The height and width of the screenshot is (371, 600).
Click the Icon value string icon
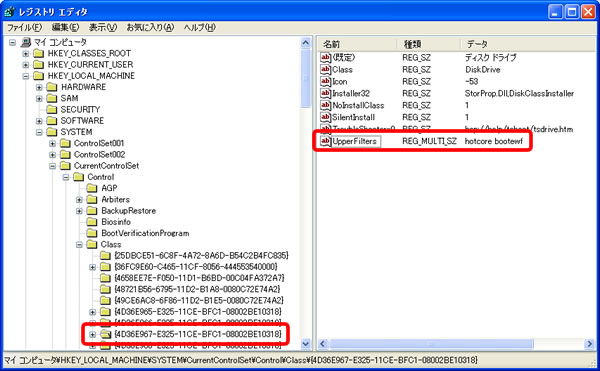(x=325, y=81)
